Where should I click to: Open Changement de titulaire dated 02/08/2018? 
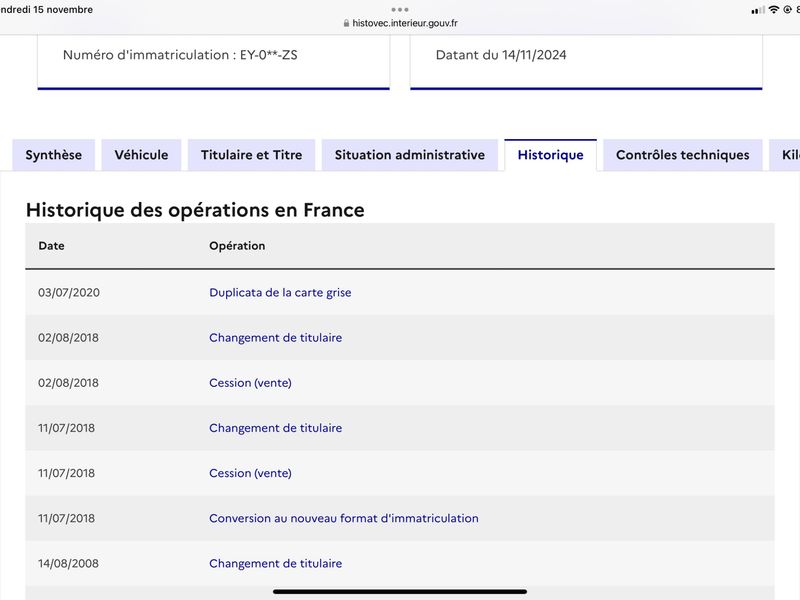(276, 338)
